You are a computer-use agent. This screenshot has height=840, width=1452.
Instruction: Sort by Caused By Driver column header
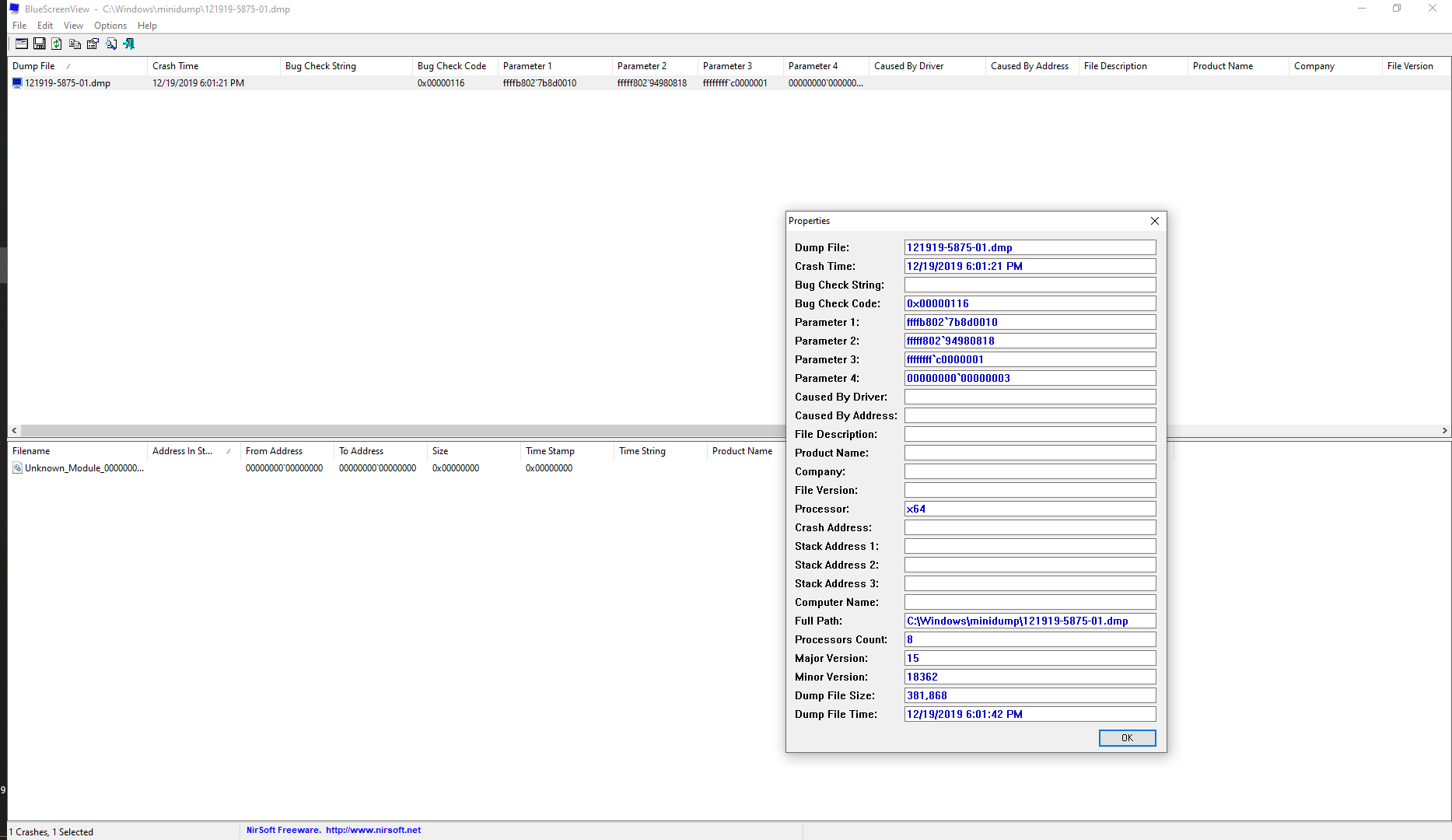coord(927,66)
